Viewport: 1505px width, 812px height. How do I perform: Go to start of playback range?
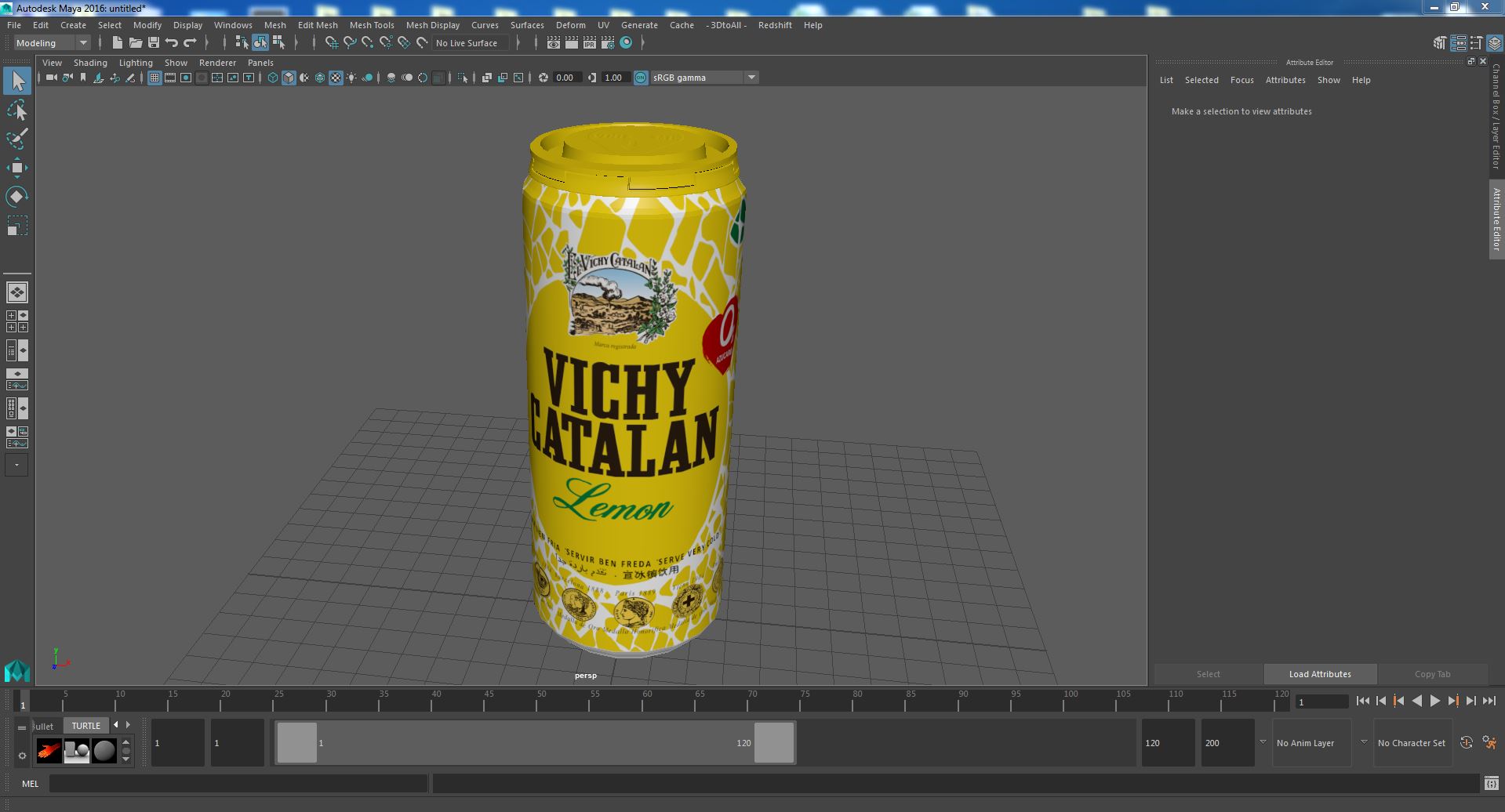(1362, 701)
